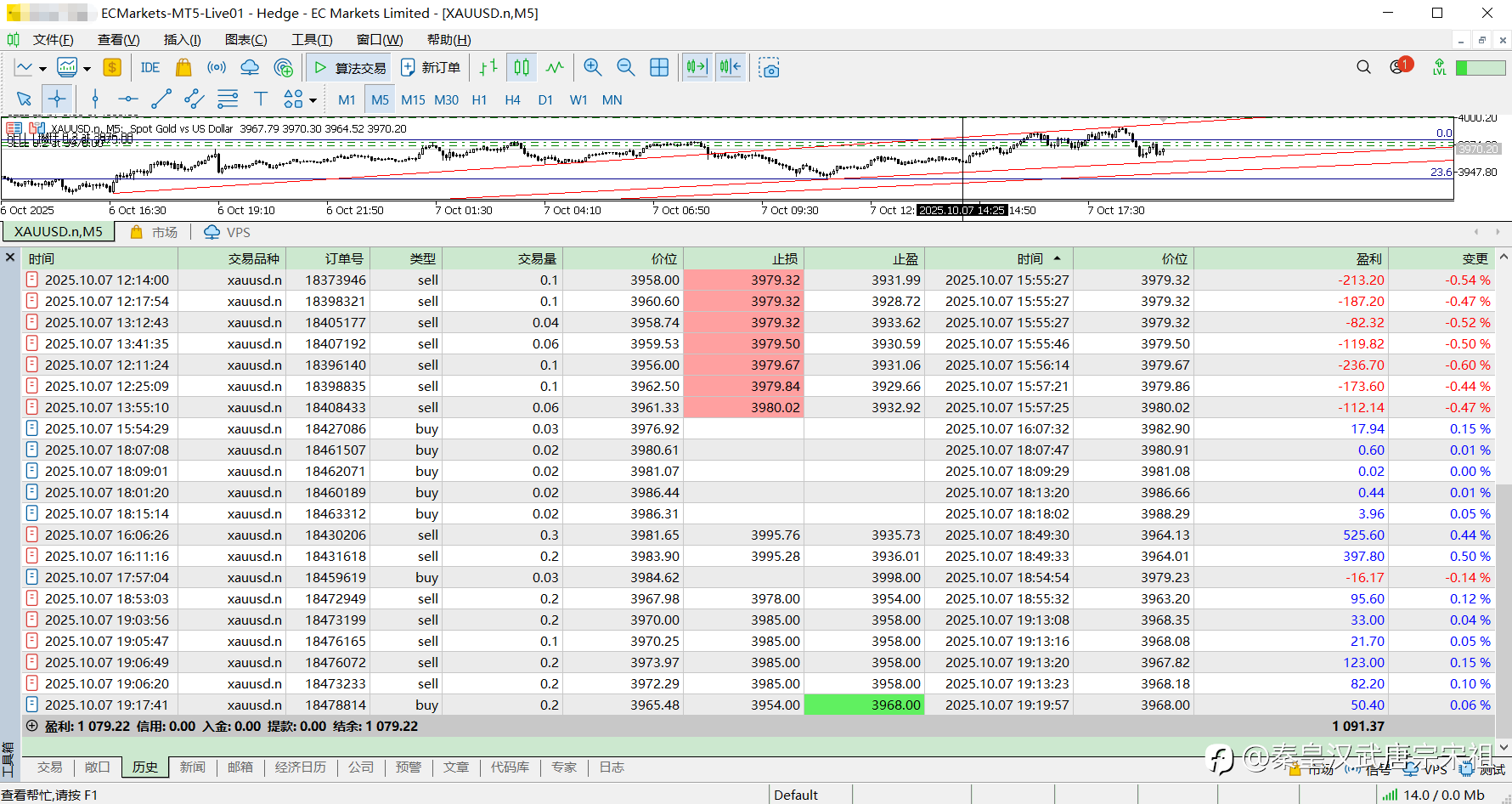
Task: Select the H1 timeframe button
Action: coord(479,99)
